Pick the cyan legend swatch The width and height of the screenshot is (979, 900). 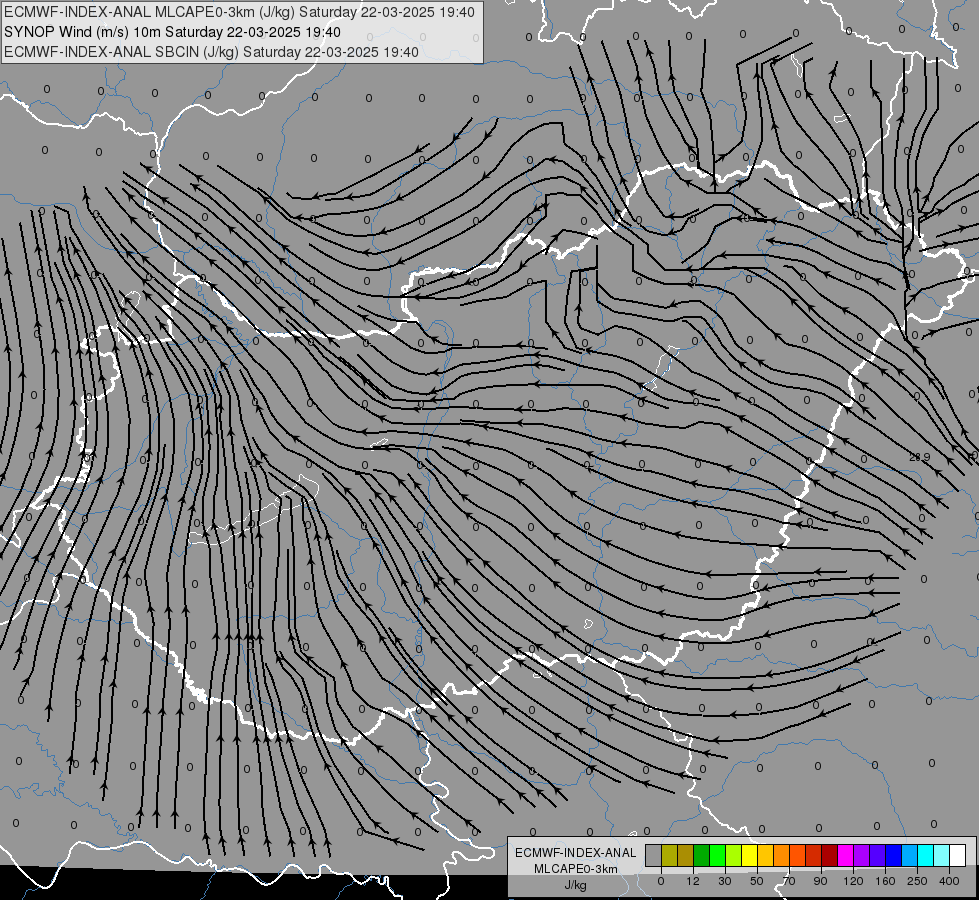point(925,855)
